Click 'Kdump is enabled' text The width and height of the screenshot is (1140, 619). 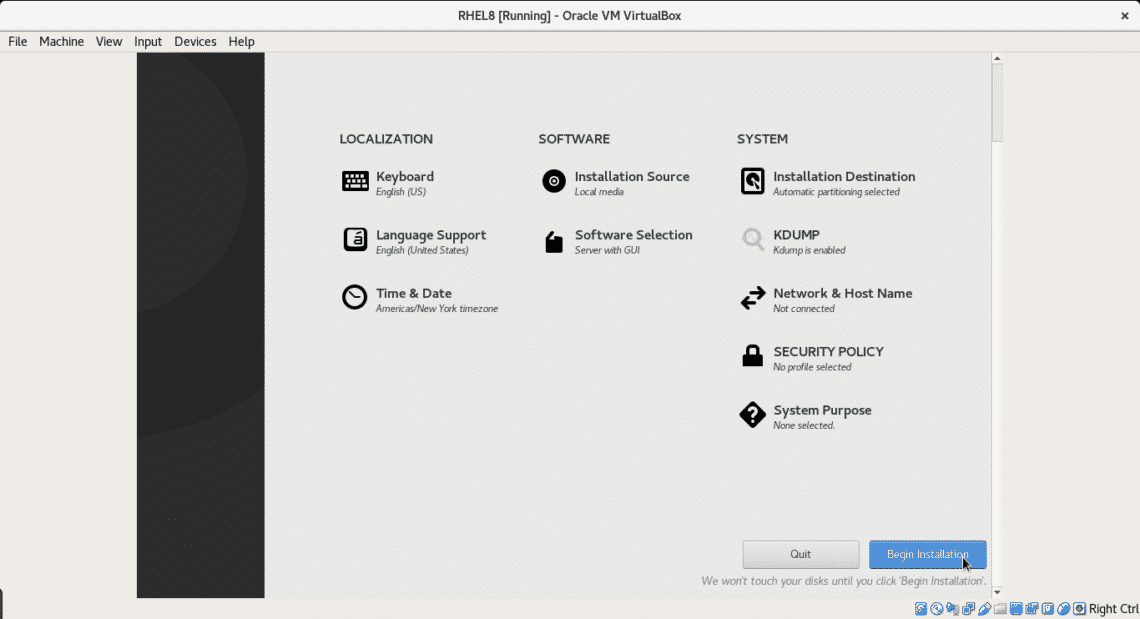[809, 250]
